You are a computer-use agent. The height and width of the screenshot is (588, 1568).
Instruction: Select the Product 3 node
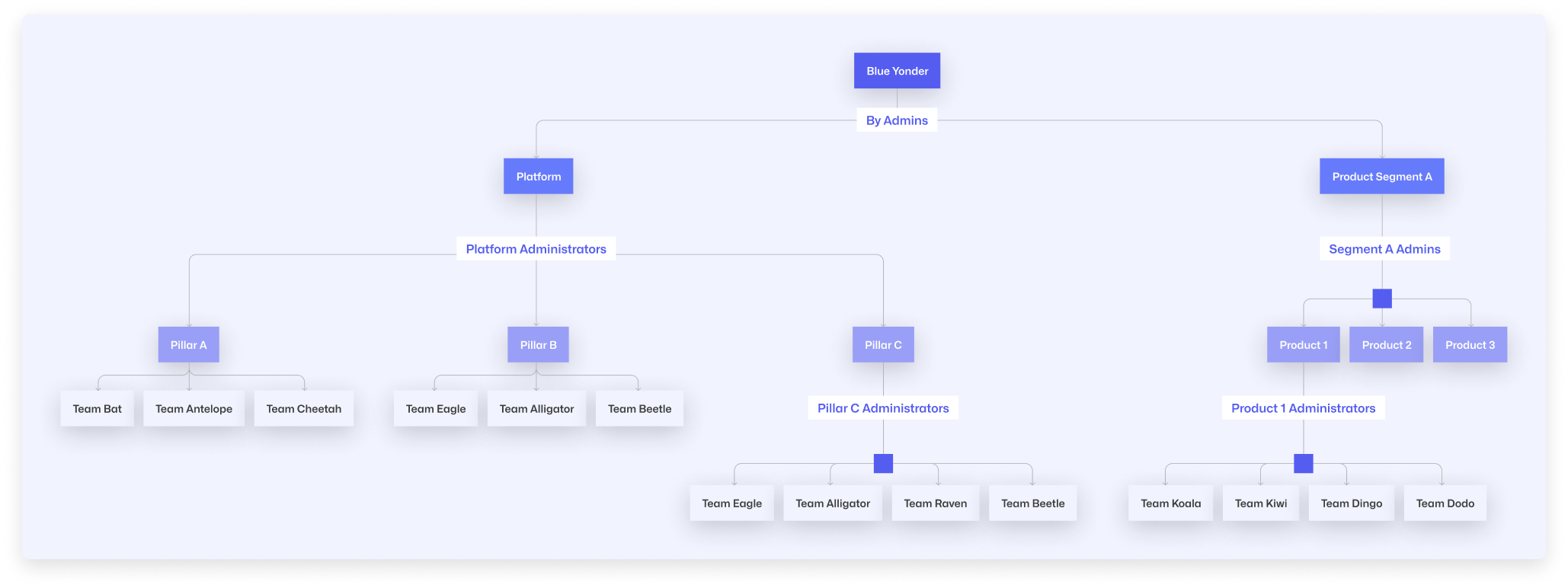pos(1470,344)
